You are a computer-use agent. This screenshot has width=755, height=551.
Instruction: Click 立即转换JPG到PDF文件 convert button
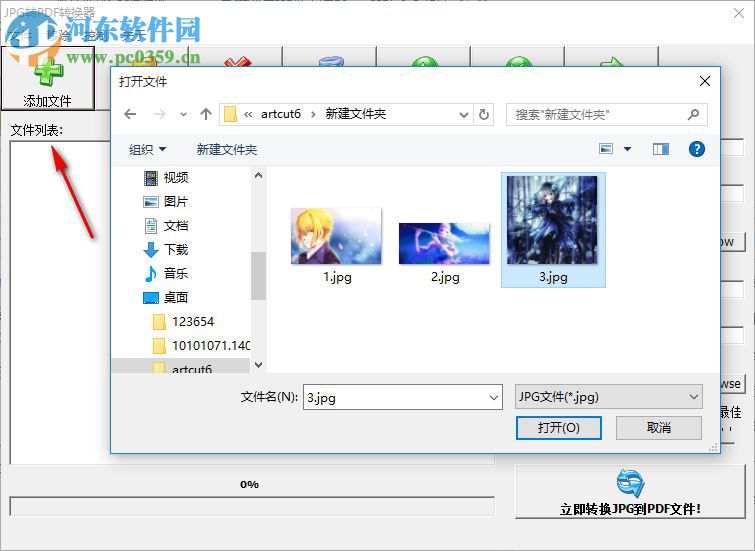pos(630,491)
